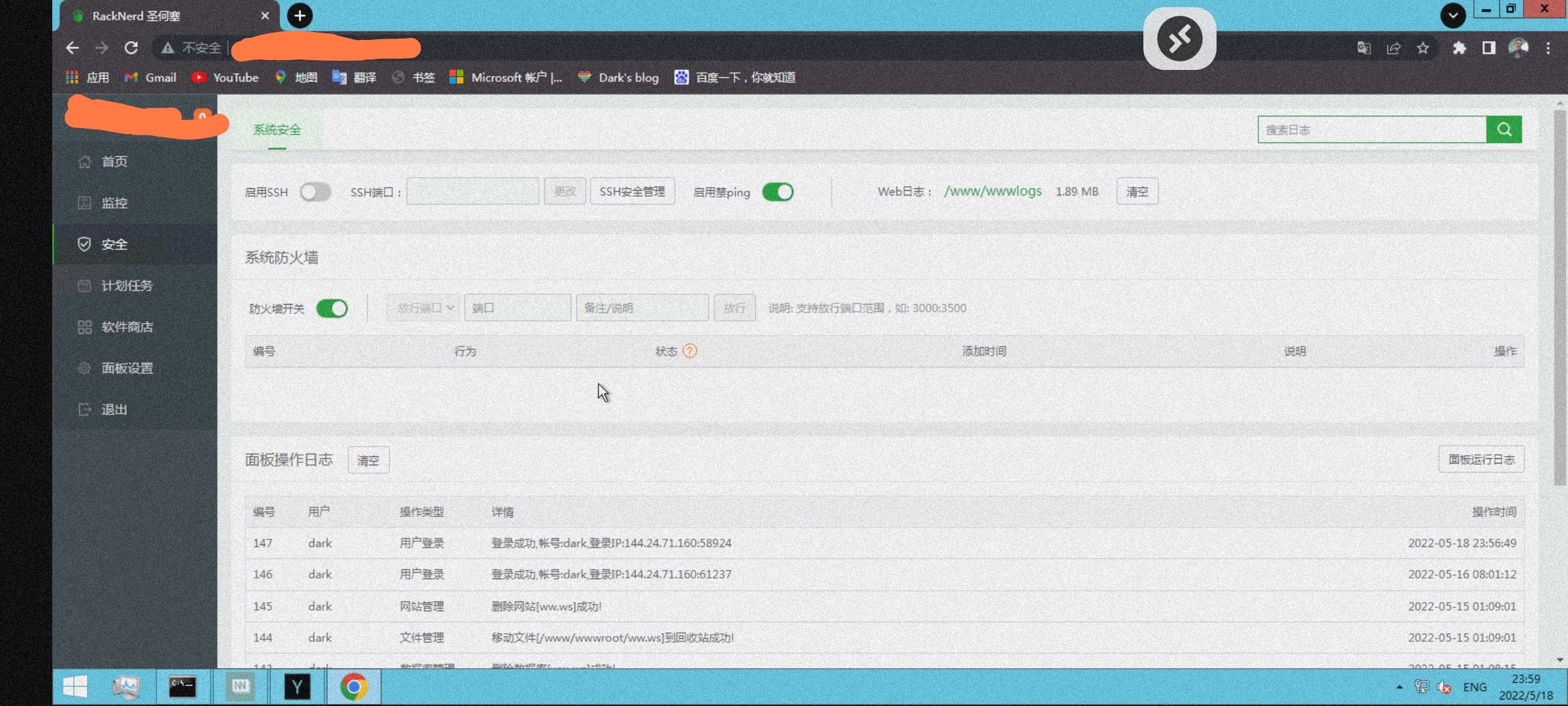Open the 面板运行日志 button
The width and height of the screenshot is (1568, 706).
pos(1482,460)
